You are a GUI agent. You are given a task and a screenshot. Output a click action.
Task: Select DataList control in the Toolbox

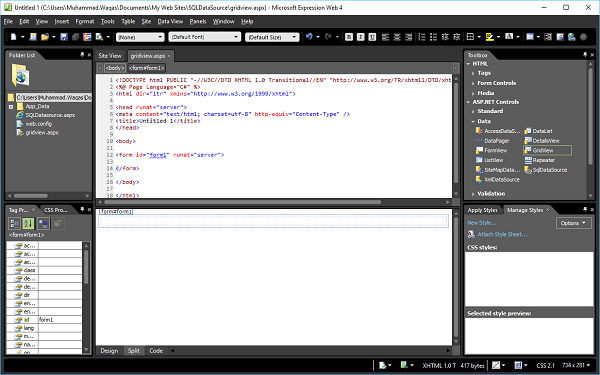538,131
